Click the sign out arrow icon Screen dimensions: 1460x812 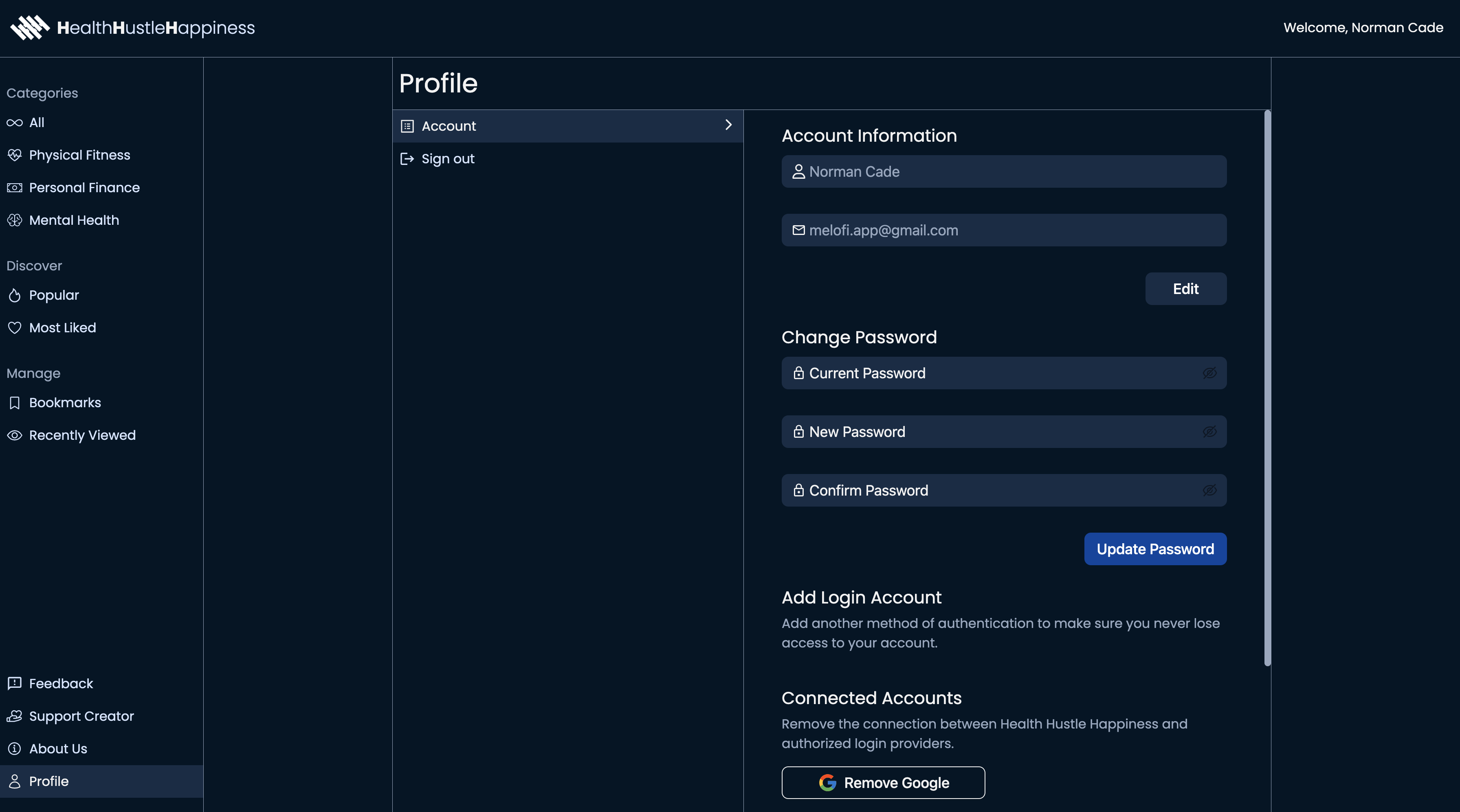tap(407, 159)
